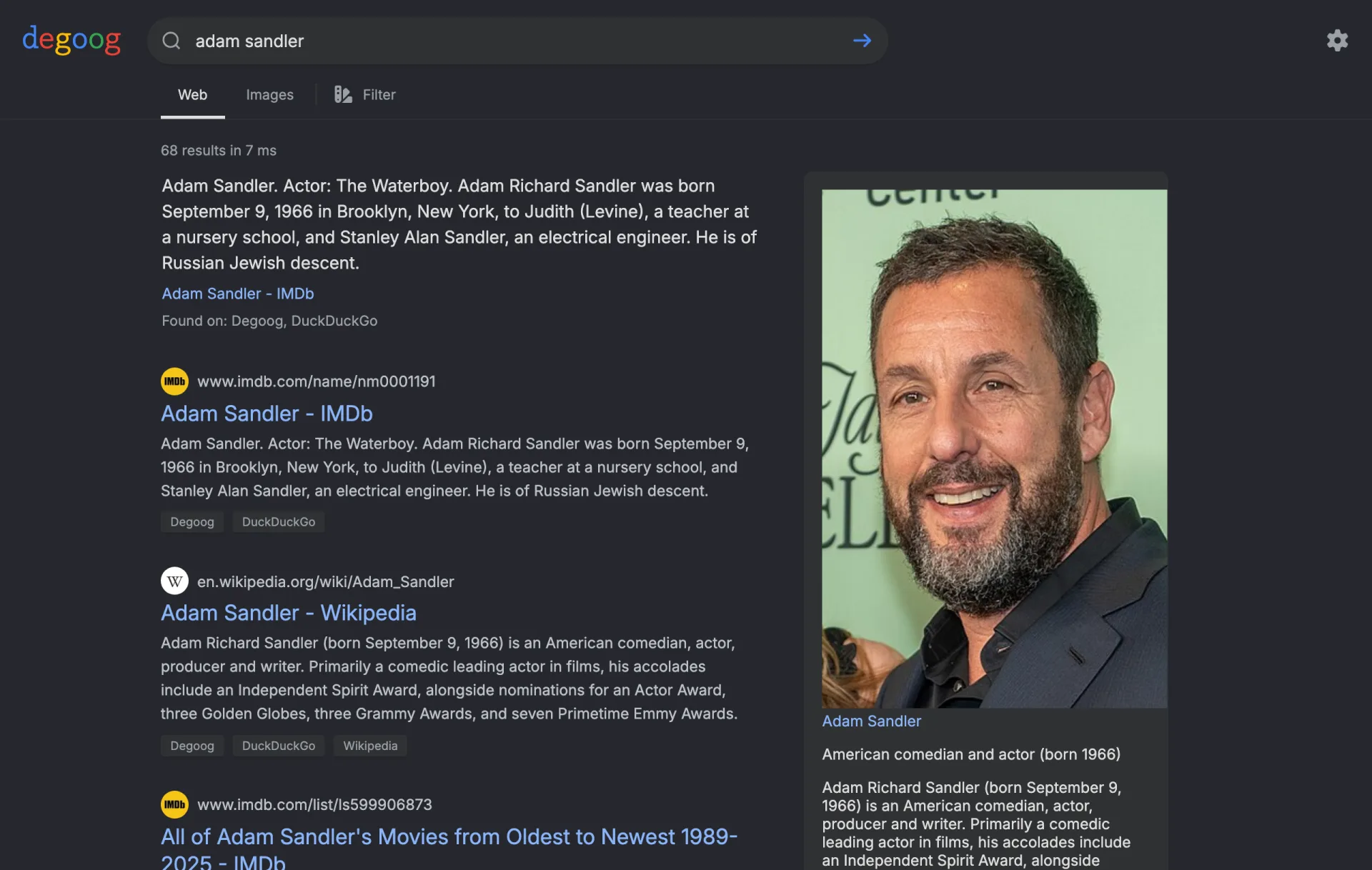Click the degoog logo
Screen dimensions: 1372x870
(71, 40)
